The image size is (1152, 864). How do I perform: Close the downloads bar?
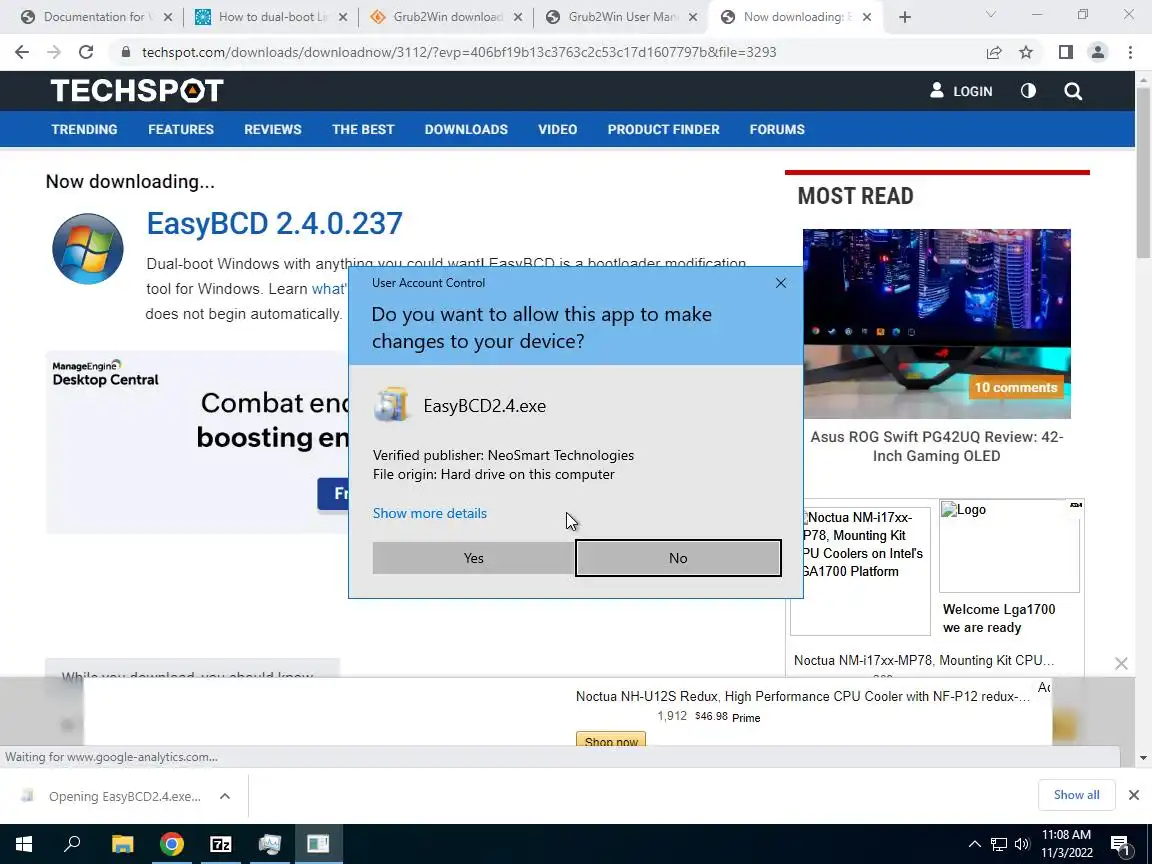tap(1134, 795)
